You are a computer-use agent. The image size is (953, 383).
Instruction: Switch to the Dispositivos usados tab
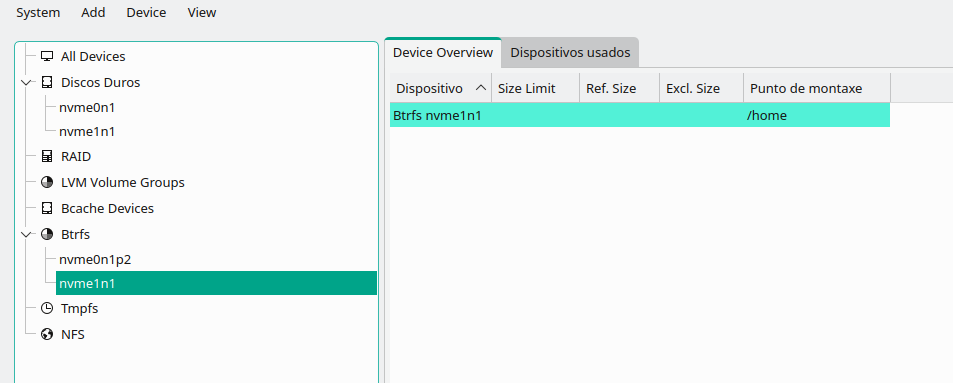pos(570,53)
